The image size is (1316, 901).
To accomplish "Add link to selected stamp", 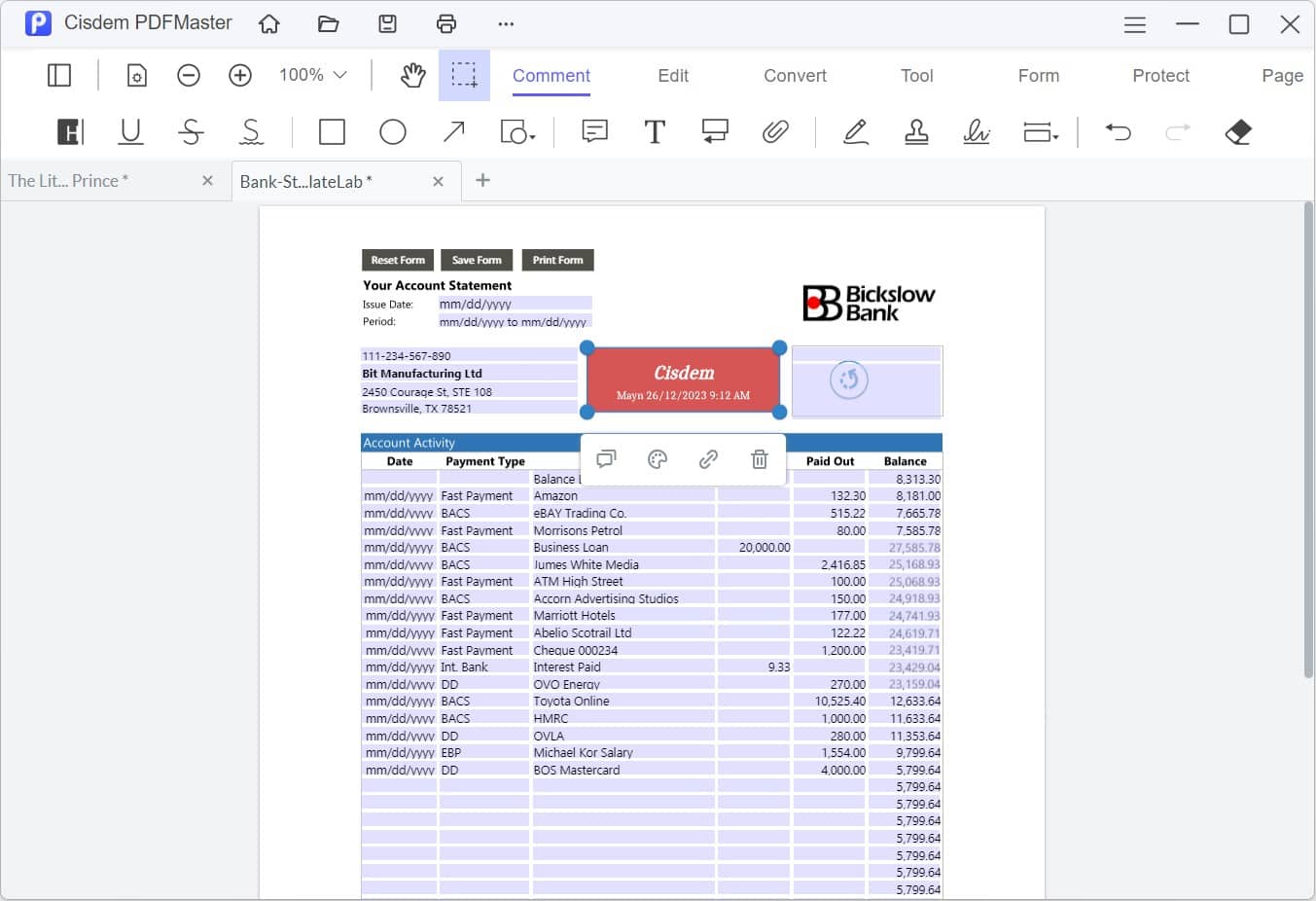I will 708,459.
